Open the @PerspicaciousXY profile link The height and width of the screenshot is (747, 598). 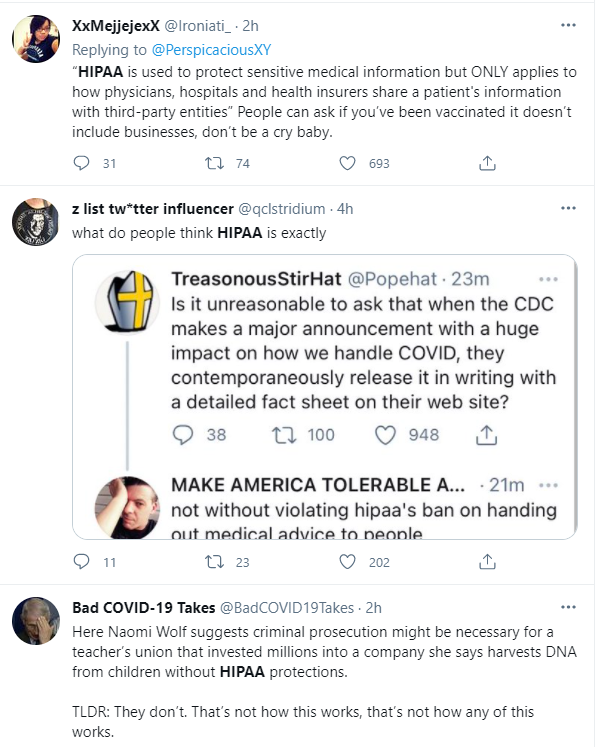(x=212, y=50)
